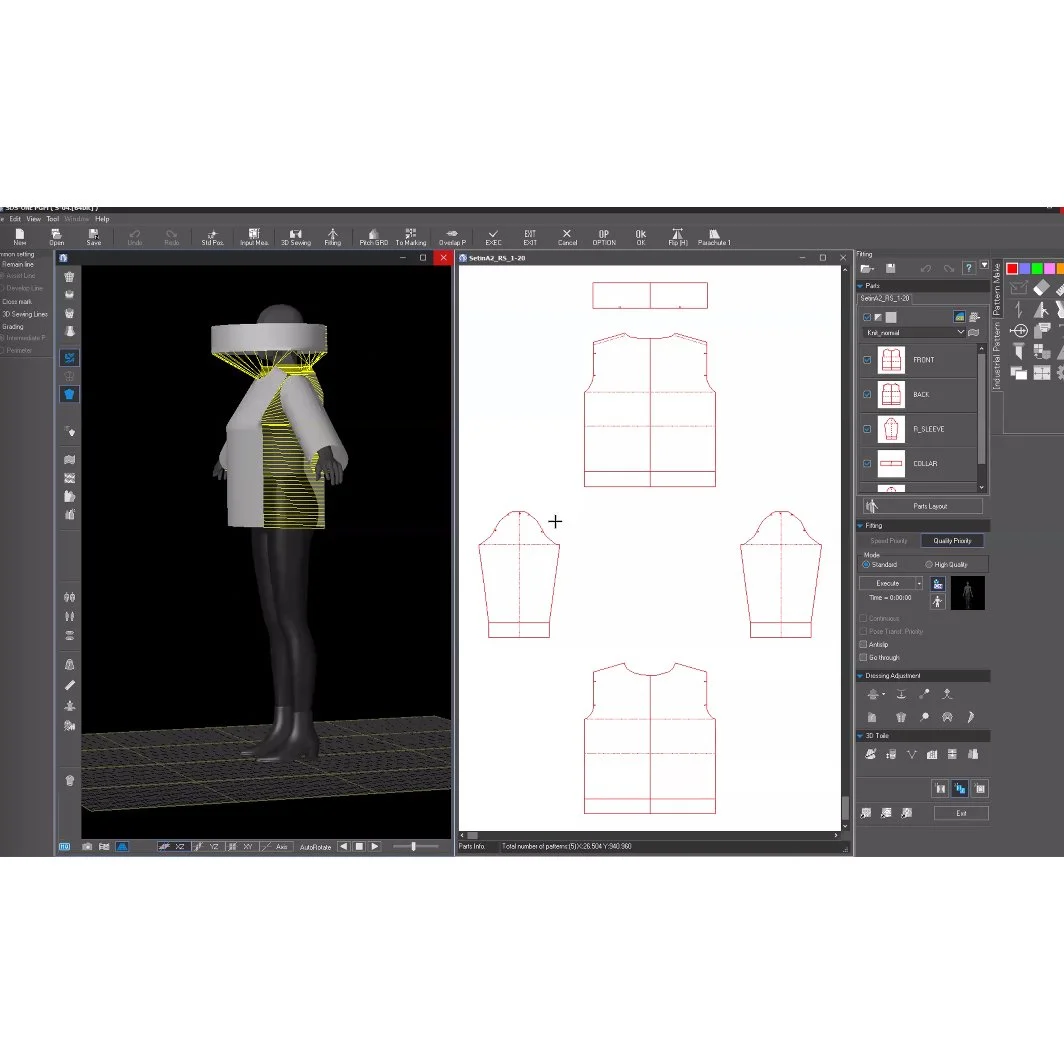The height and width of the screenshot is (1064, 1064).
Task: Select the Parachute 1 tool
Action: tap(714, 237)
